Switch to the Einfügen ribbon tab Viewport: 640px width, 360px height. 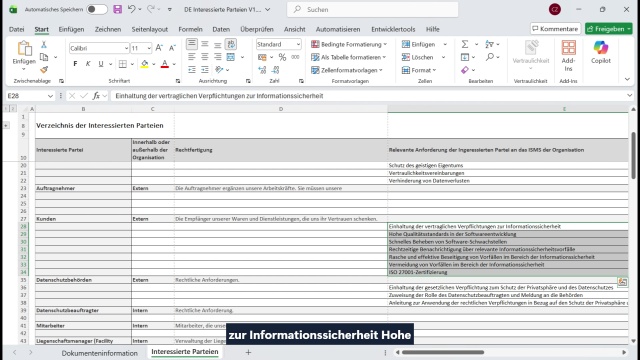point(71,29)
